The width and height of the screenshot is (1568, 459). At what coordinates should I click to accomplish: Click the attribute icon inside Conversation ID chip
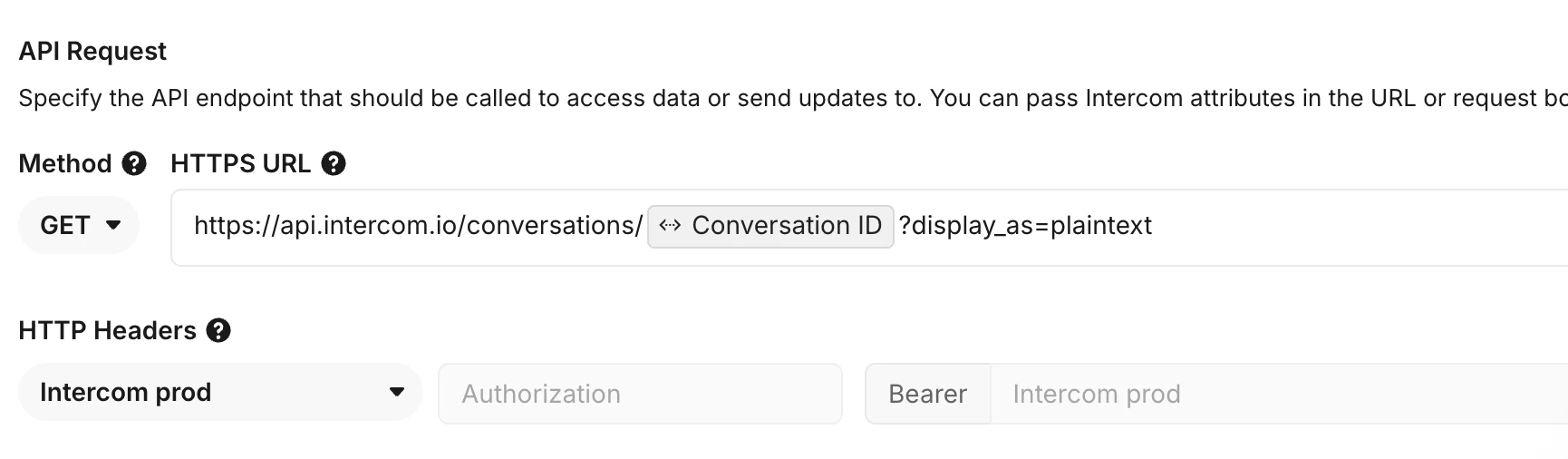[670, 226]
